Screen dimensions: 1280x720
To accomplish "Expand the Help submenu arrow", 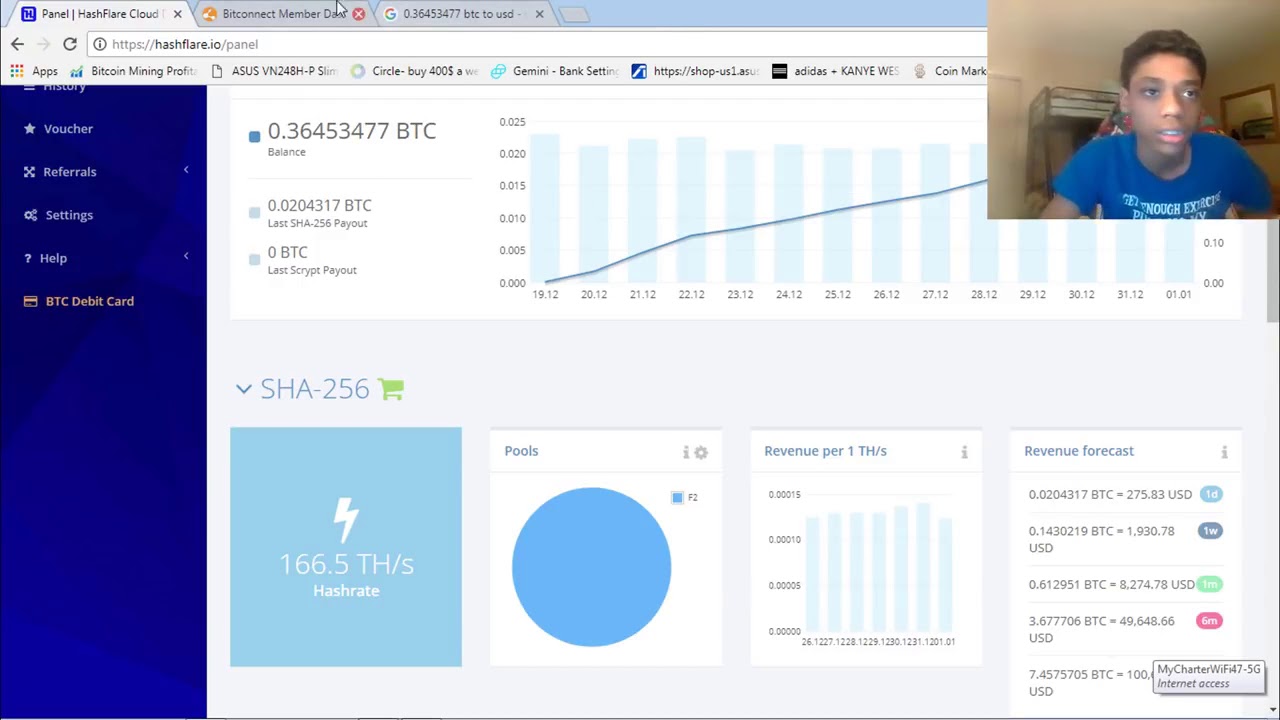I will click(186, 256).
